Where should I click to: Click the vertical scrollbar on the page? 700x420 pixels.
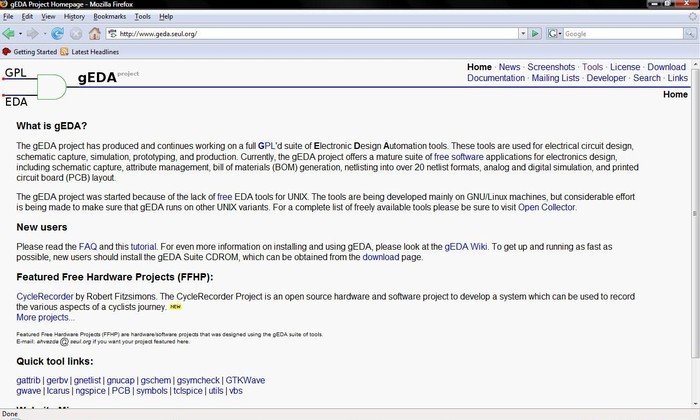695,230
